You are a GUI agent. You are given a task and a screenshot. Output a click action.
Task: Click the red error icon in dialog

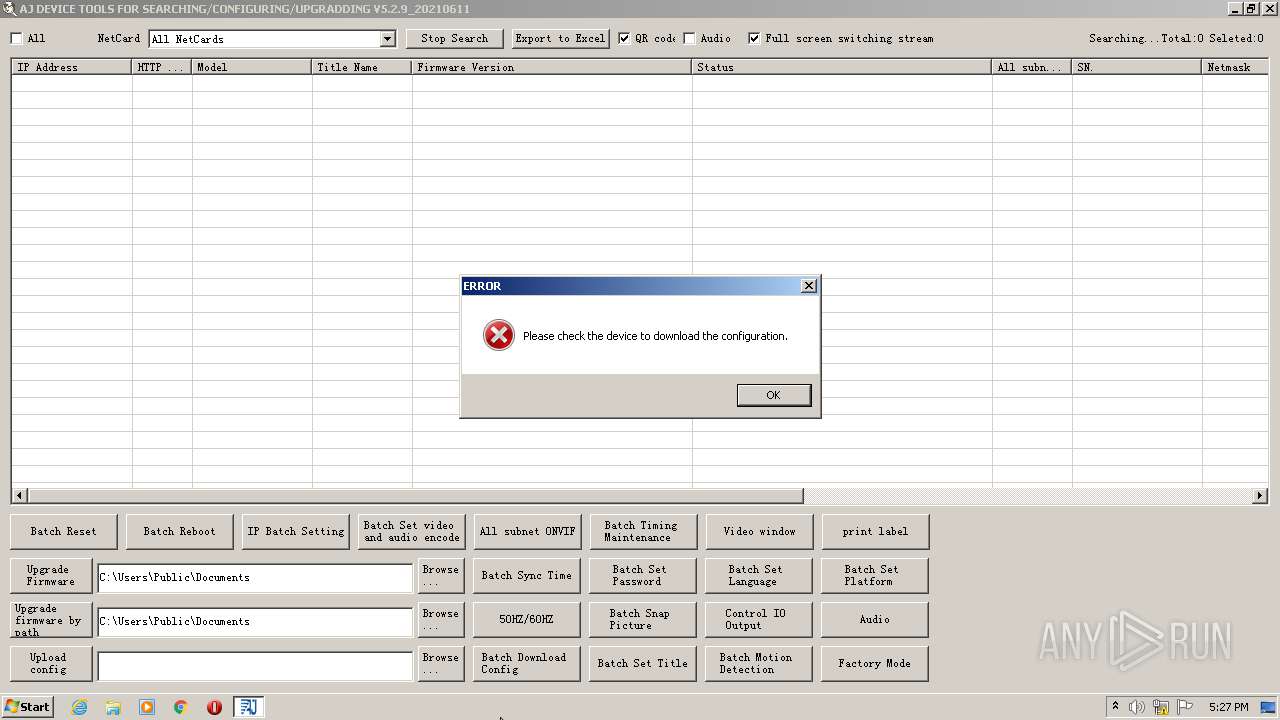click(x=498, y=335)
